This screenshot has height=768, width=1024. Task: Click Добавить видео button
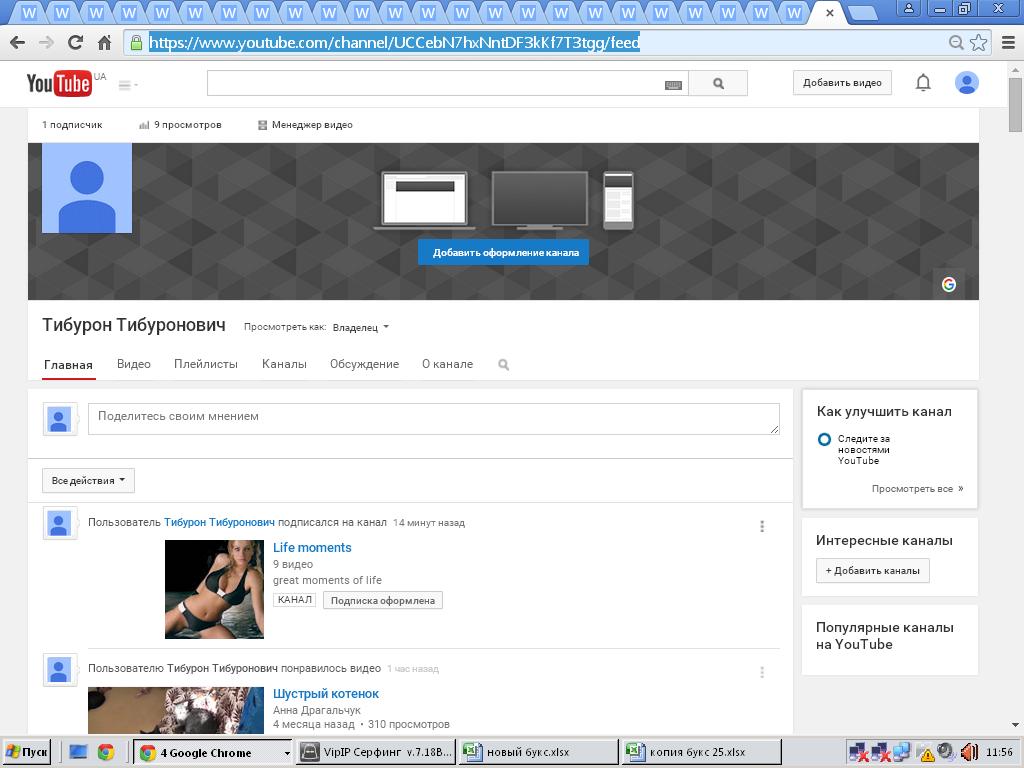[x=842, y=83]
